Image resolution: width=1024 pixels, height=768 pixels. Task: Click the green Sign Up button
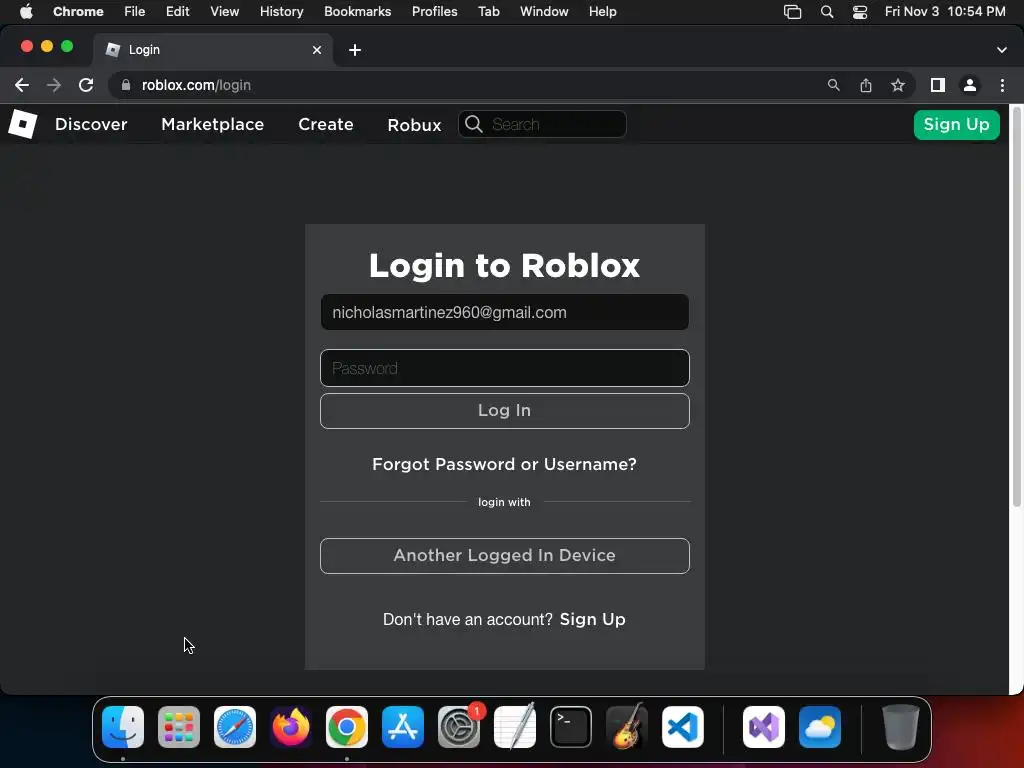[x=957, y=125]
